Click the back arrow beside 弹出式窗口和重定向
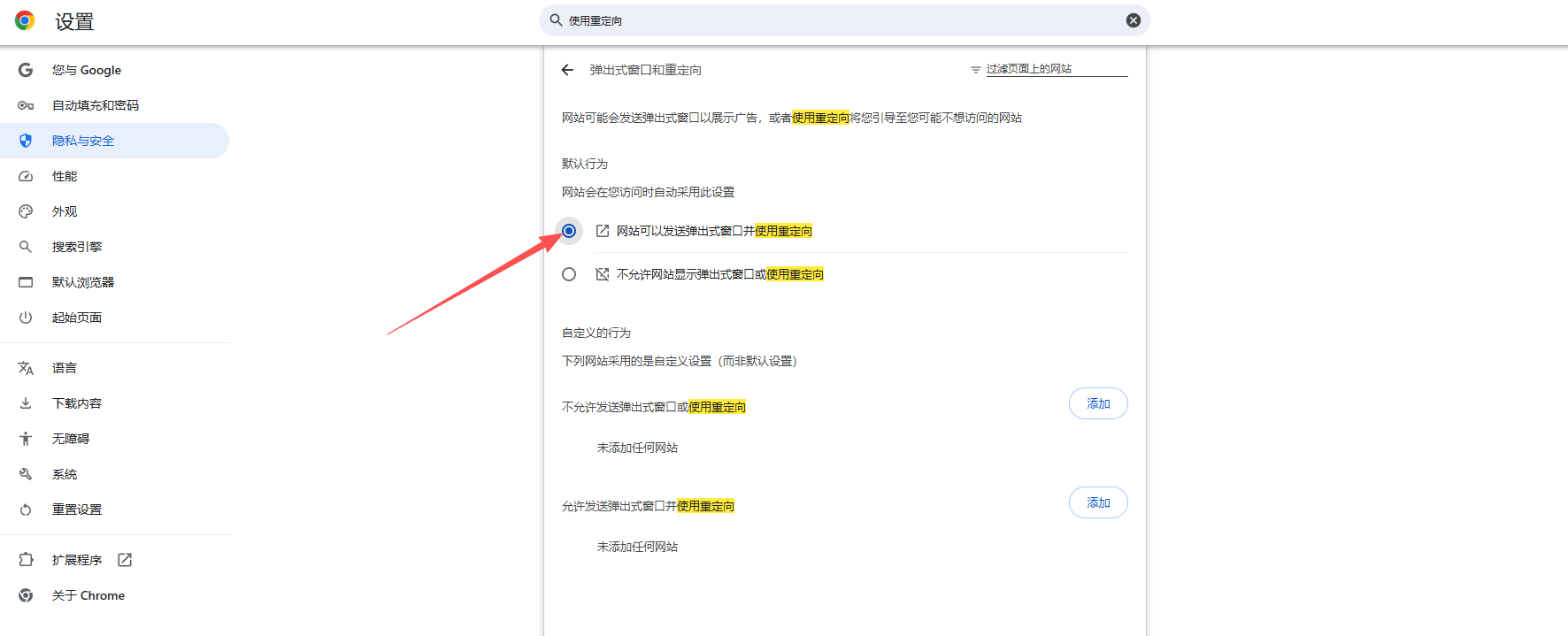This screenshot has width=1568, height=636. pyautogui.click(x=567, y=70)
